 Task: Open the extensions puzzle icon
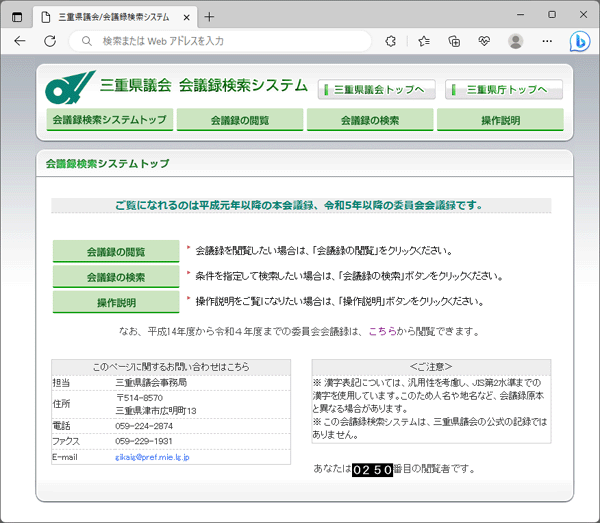coord(391,41)
